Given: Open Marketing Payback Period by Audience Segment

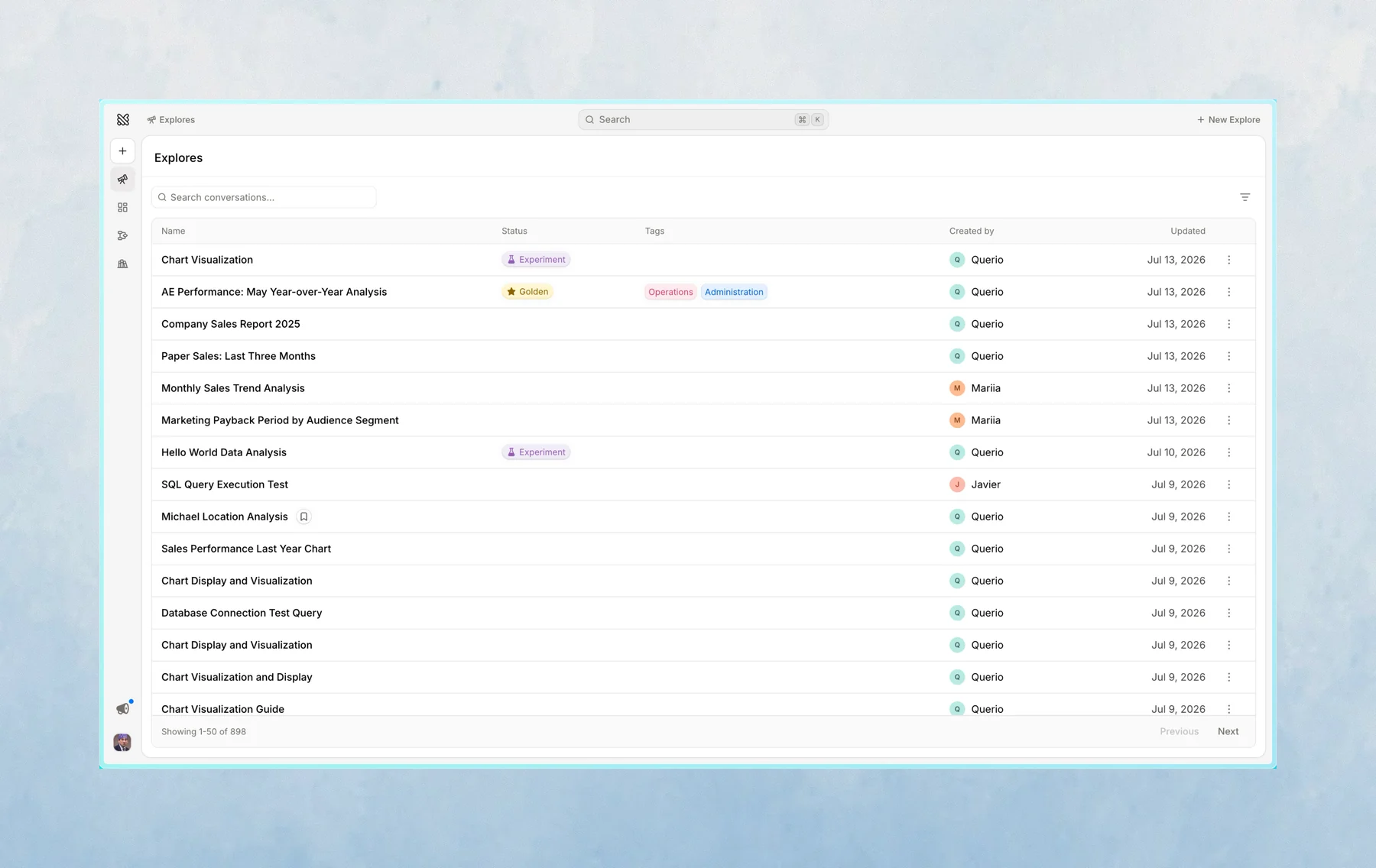Looking at the screenshot, I should pyautogui.click(x=280, y=420).
